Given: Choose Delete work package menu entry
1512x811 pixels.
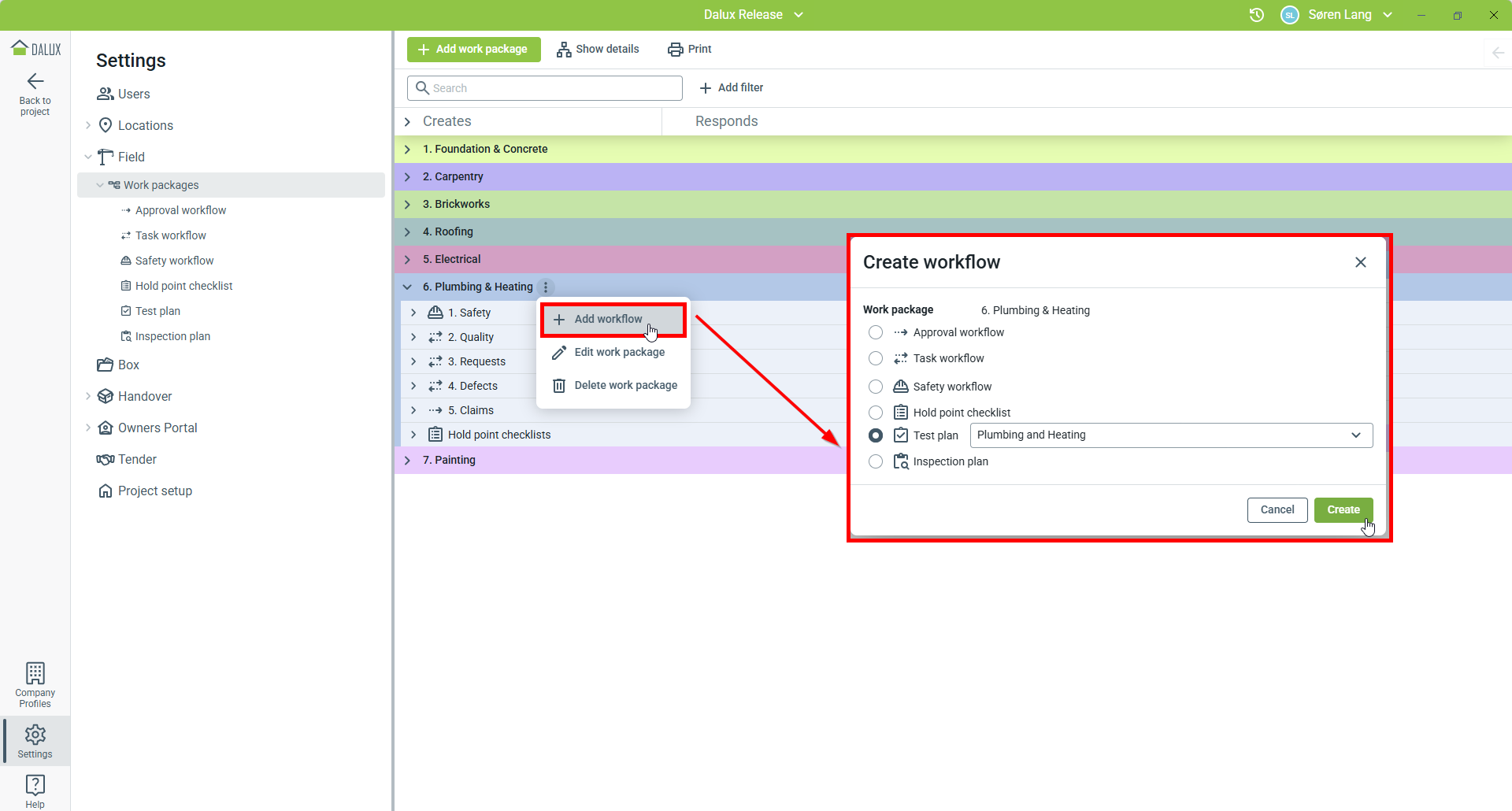Looking at the screenshot, I should 613,385.
